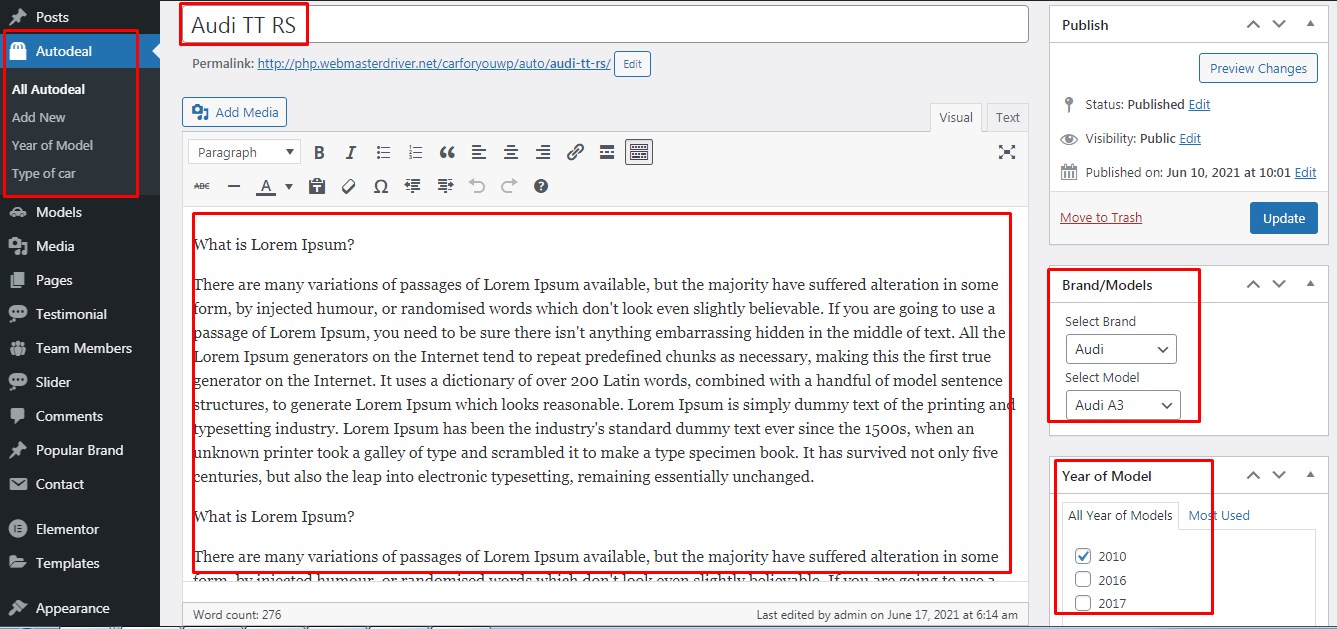The height and width of the screenshot is (629, 1337).
Task: Open the Select Model dropdown
Action: tap(1123, 405)
